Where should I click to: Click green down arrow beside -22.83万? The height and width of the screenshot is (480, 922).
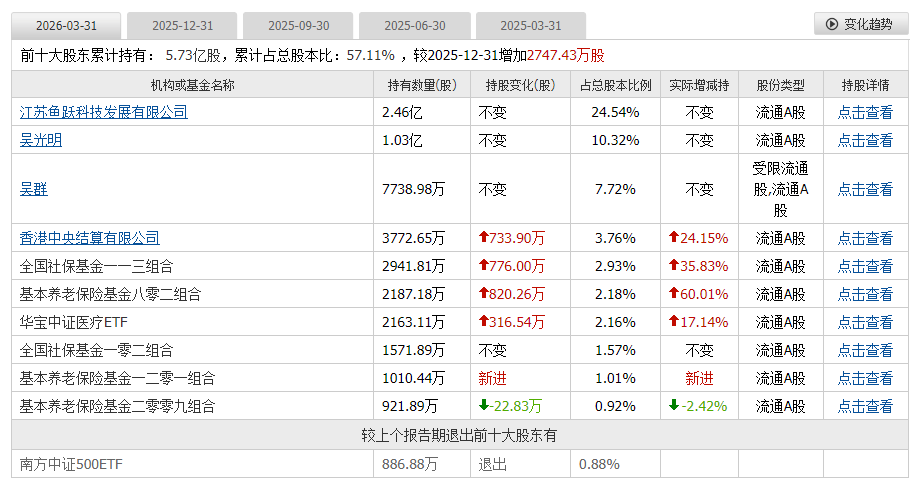pyautogui.click(x=484, y=406)
